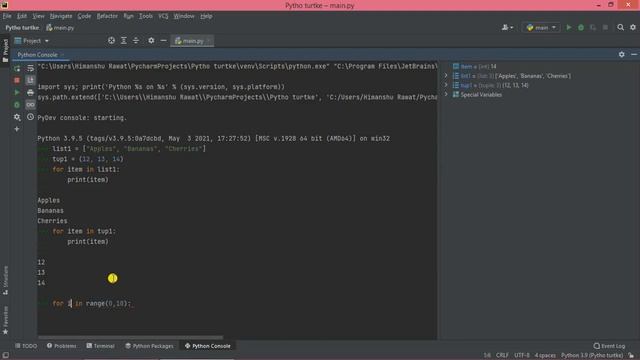Hide the Project tool window

point(163,41)
